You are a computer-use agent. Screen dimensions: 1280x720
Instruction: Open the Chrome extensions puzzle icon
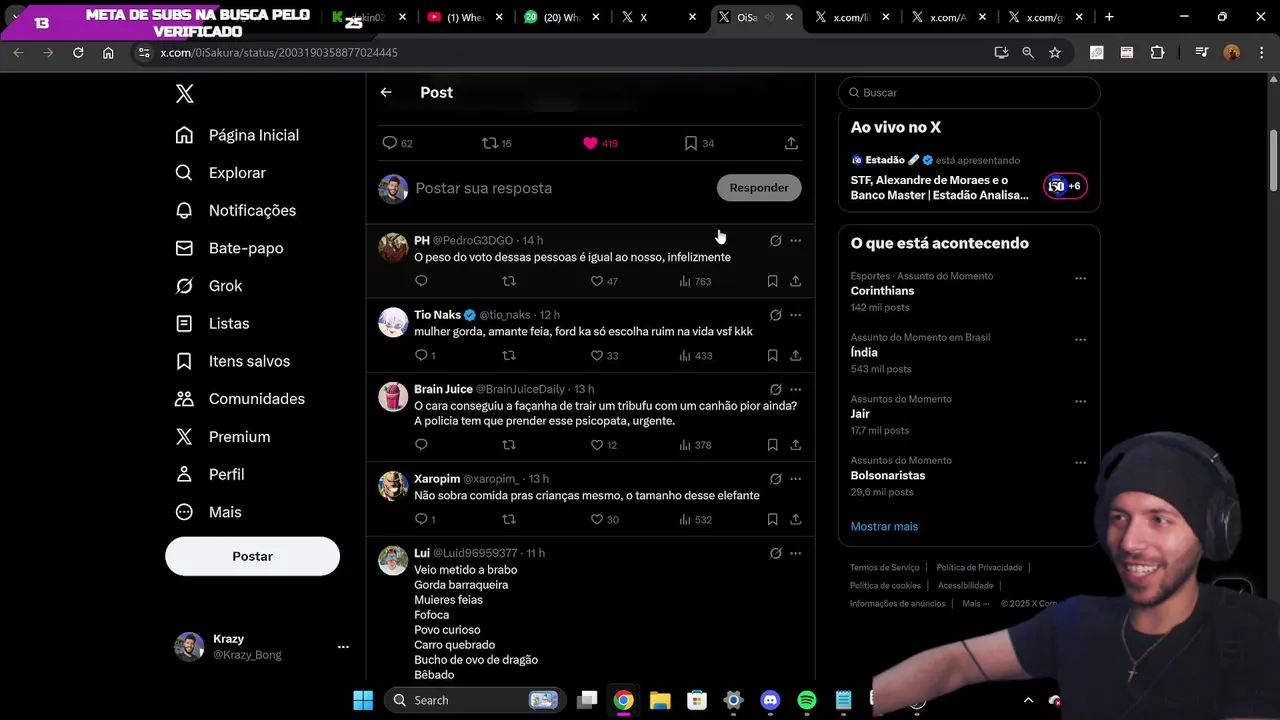pyautogui.click(x=1157, y=52)
